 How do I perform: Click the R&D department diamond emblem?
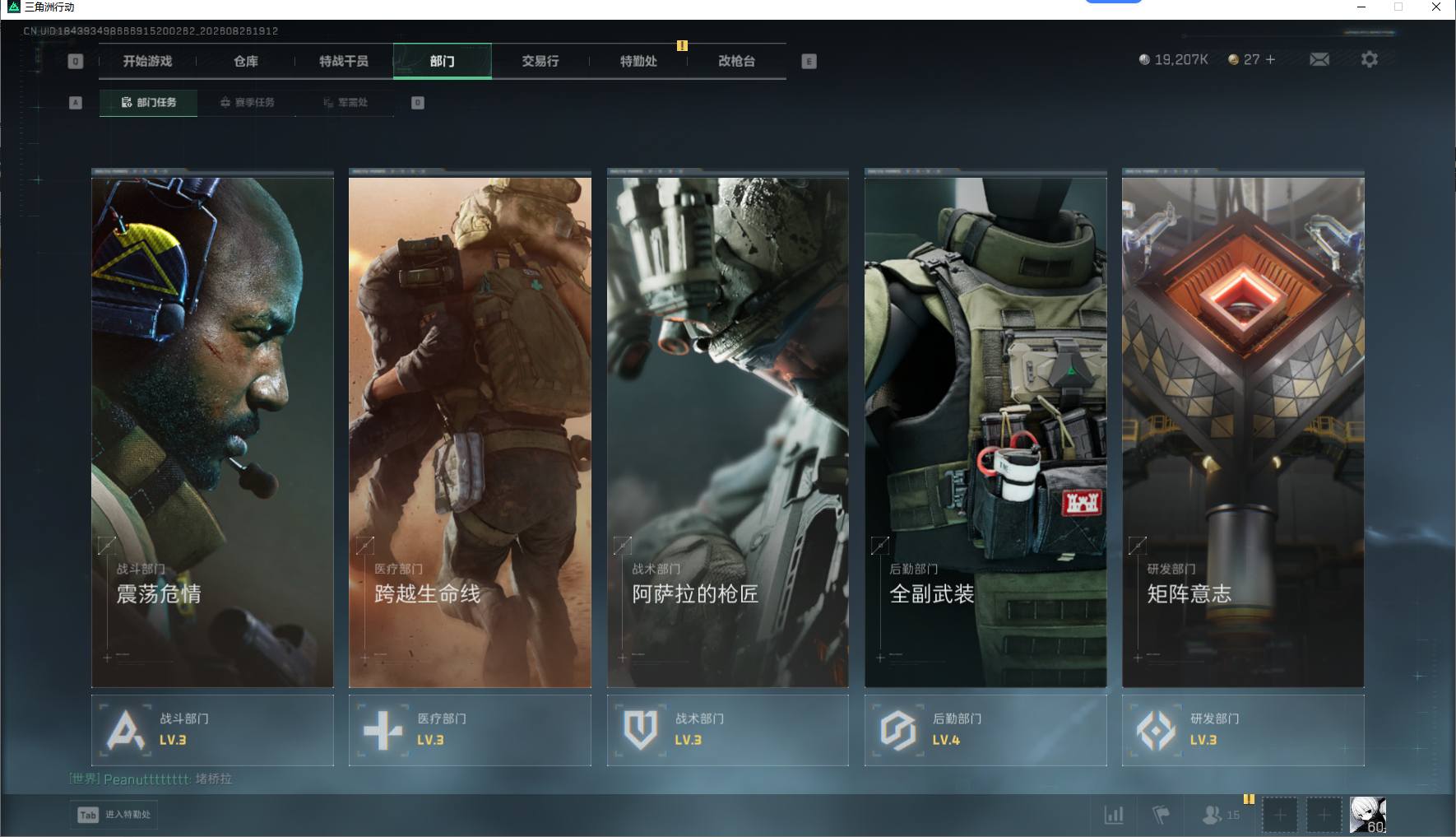(x=1156, y=730)
